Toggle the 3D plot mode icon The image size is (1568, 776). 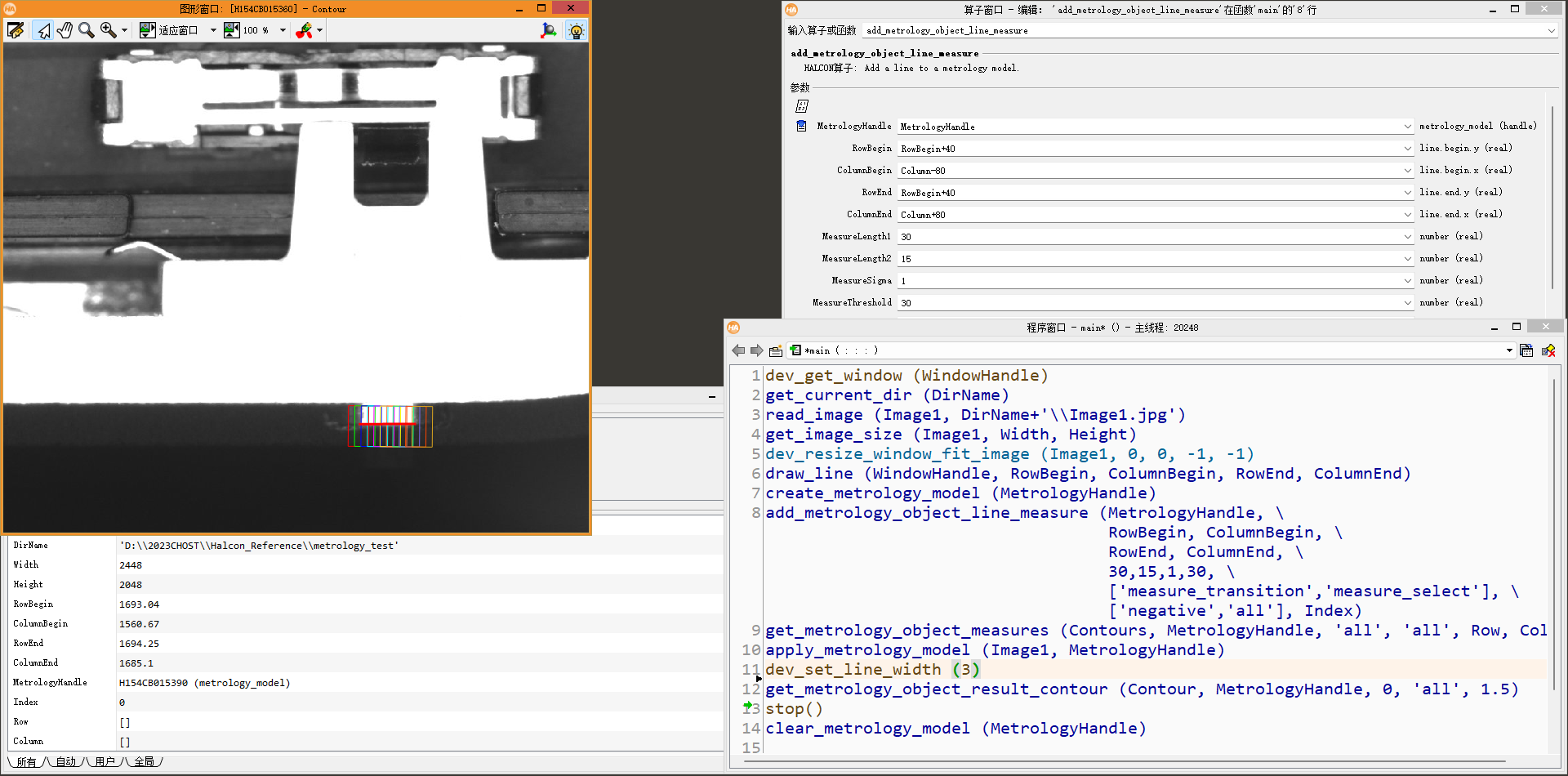[x=549, y=30]
